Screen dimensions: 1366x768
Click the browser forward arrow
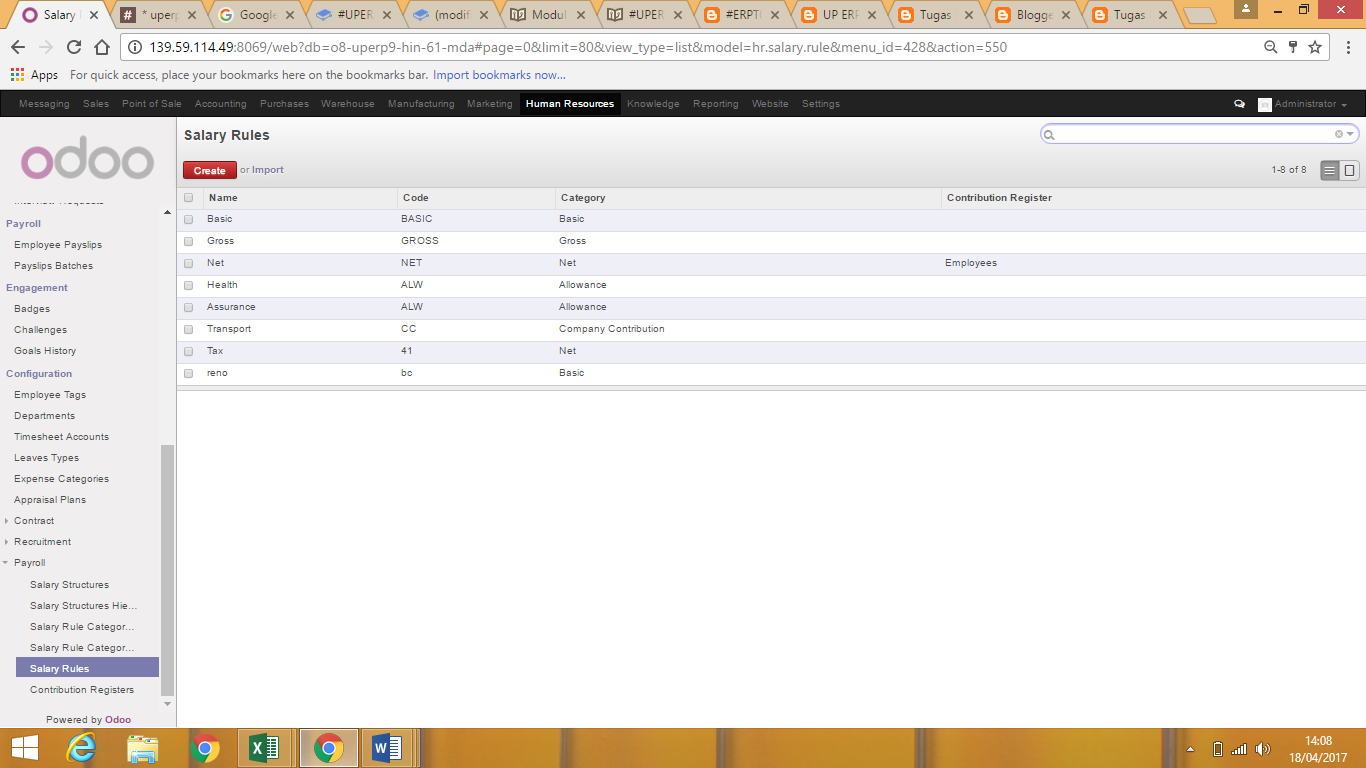click(46, 47)
